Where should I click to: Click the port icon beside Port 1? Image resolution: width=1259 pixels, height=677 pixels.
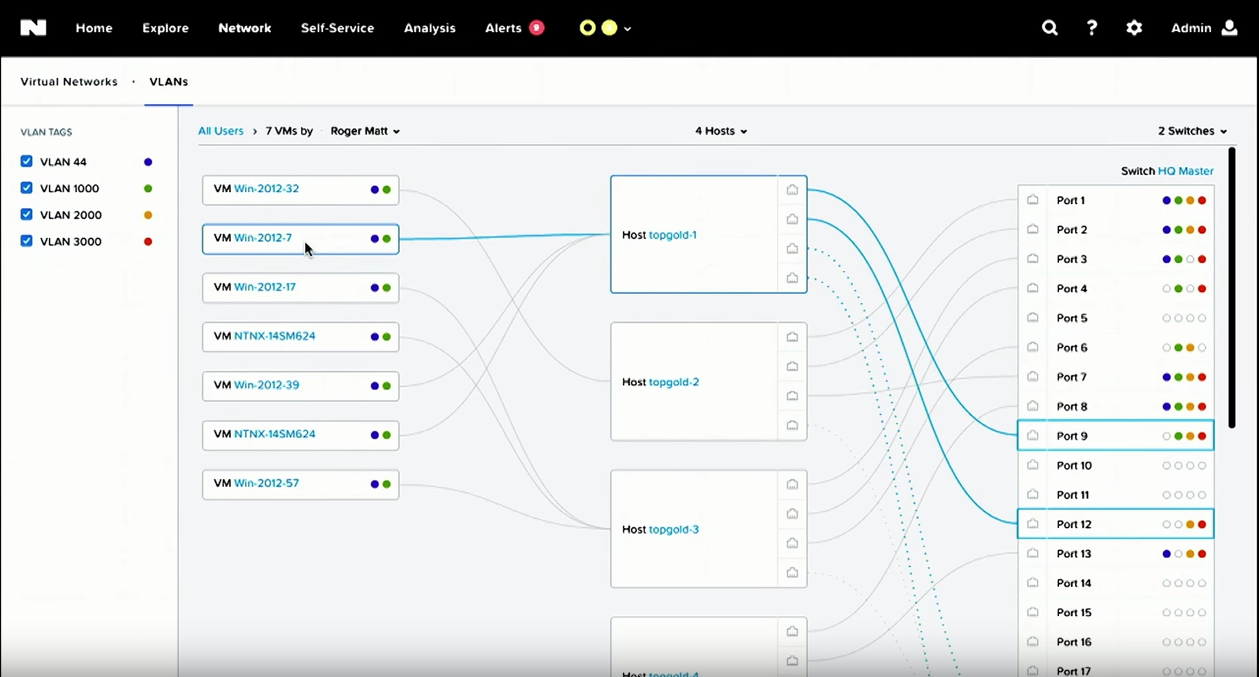point(1033,200)
